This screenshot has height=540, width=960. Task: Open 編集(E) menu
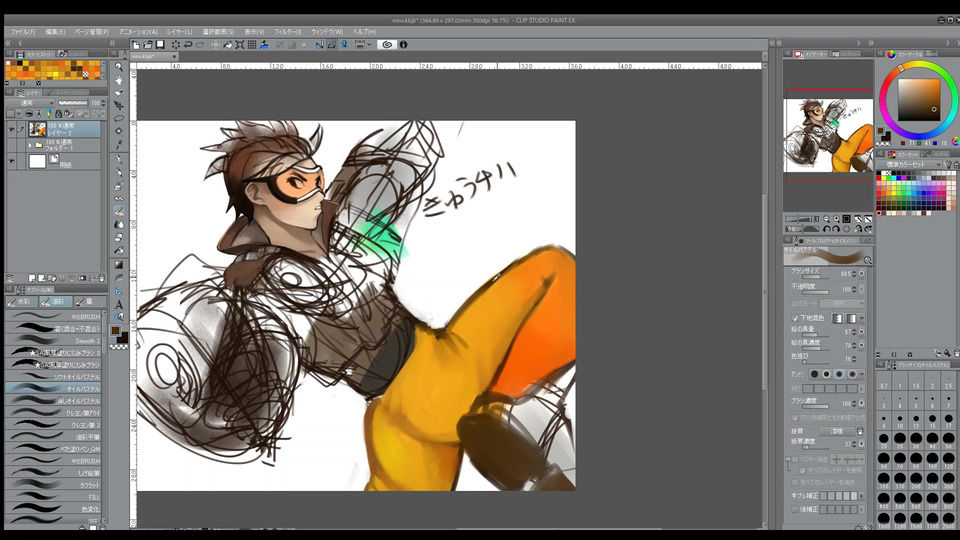point(55,32)
